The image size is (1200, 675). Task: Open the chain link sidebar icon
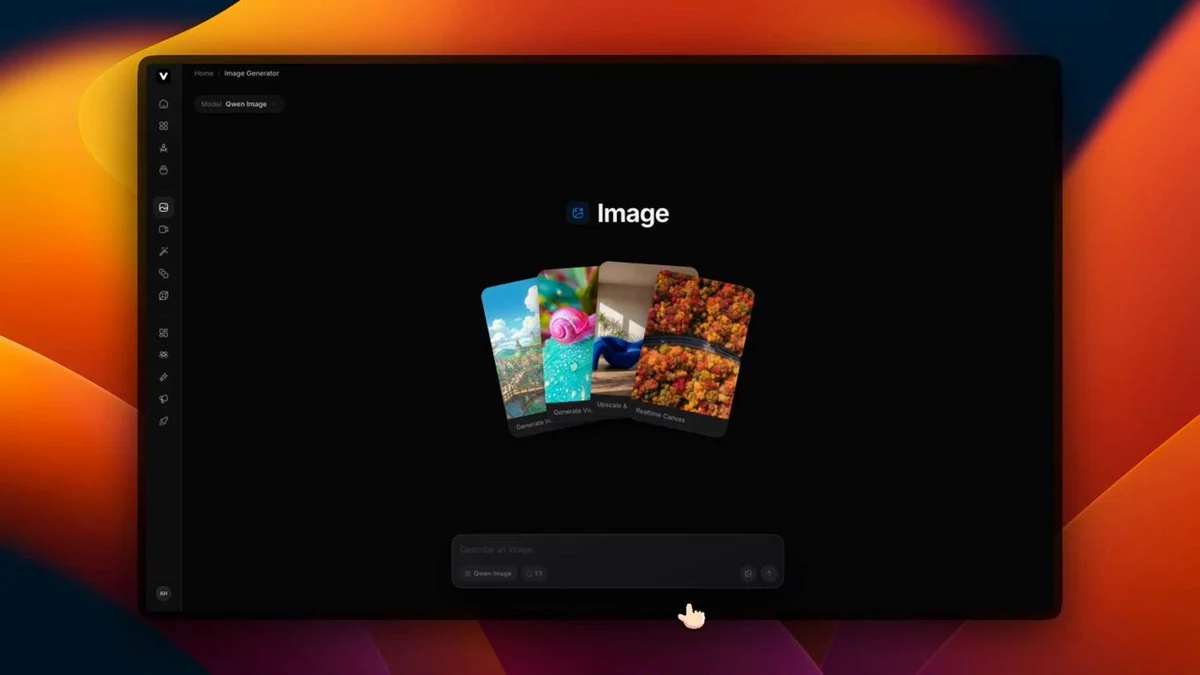[x=163, y=273]
